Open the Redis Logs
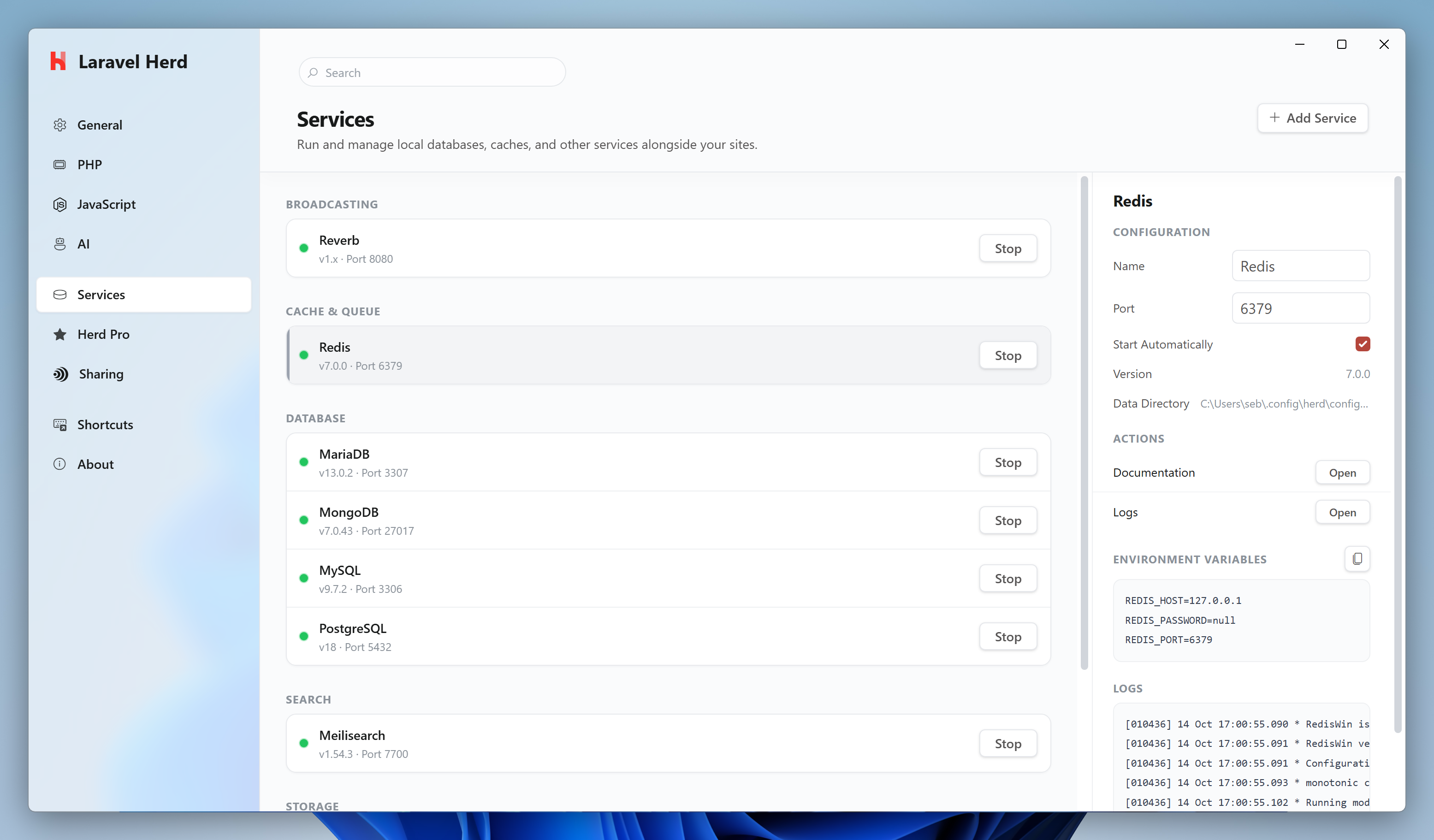Image resolution: width=1434 pixels, height=840 pixels. [1342, 512]
